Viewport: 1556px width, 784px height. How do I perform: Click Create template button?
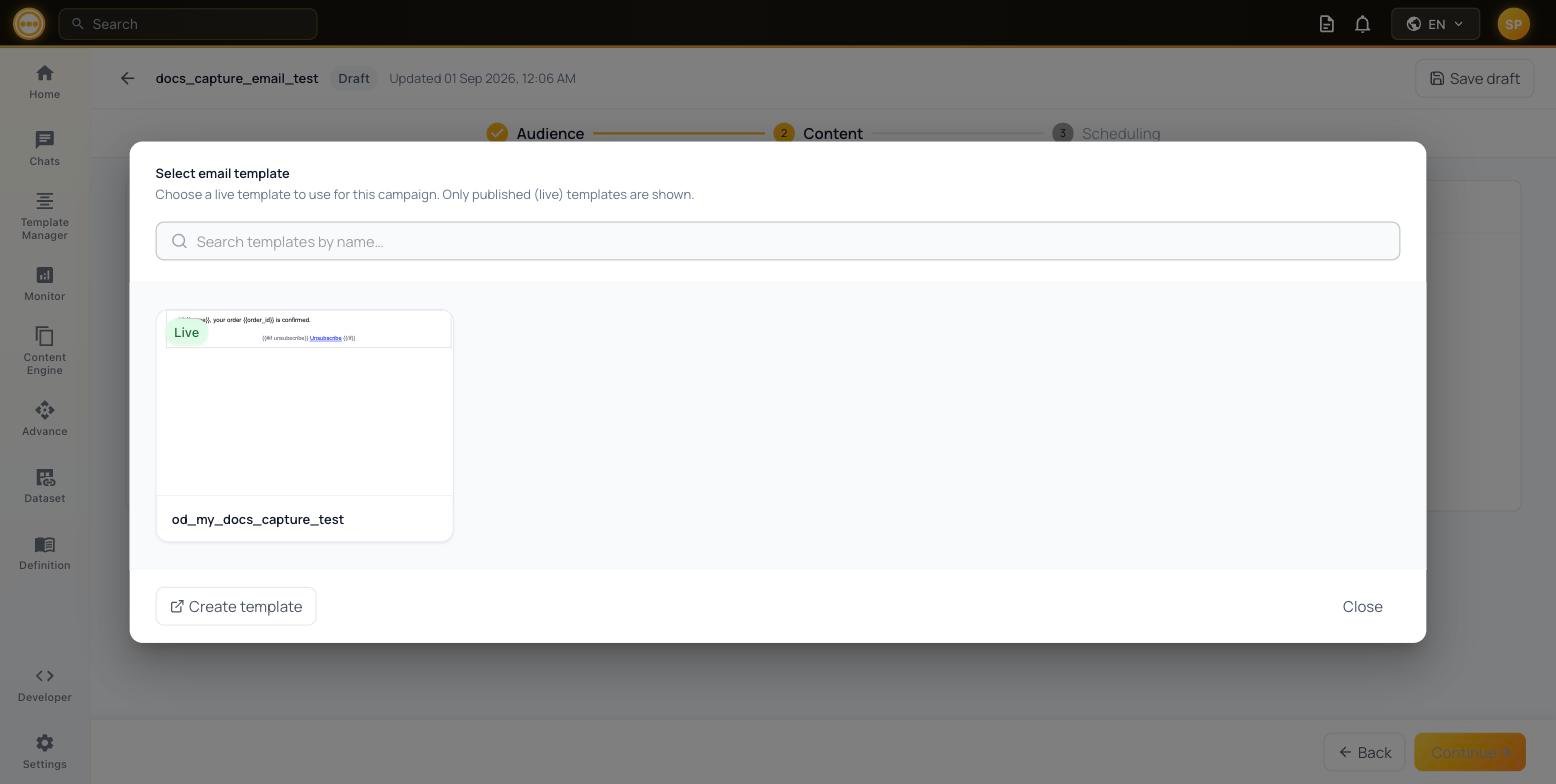(x=236, y=606)
